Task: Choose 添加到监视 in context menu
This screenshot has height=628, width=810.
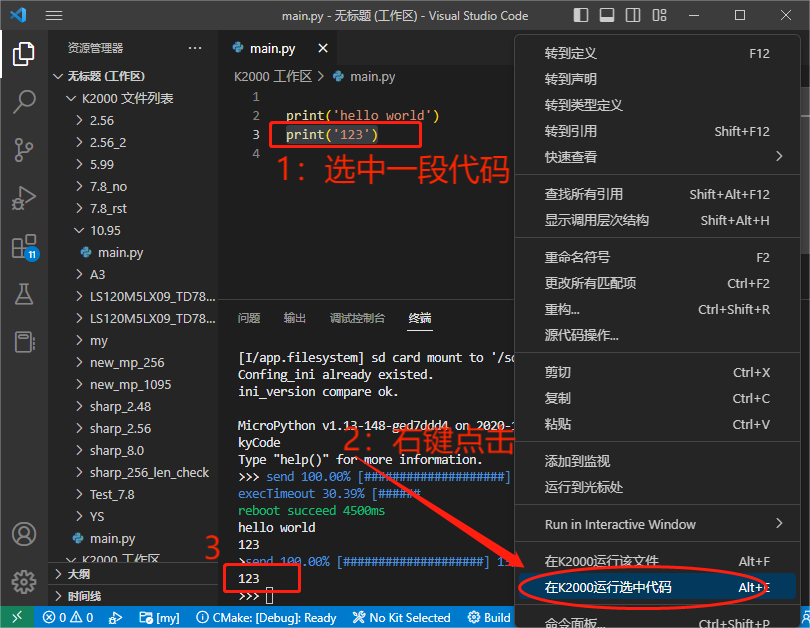Action: (657, 461)
